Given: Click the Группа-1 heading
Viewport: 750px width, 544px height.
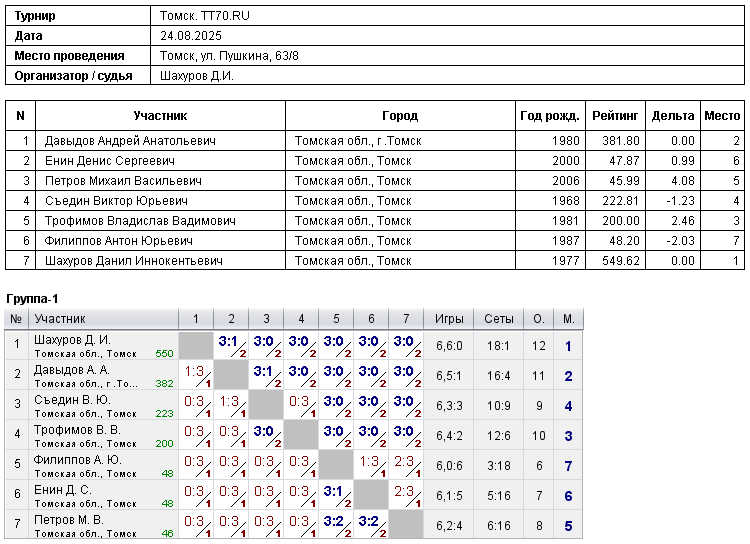Looking at the screenshot, I should point(32,299).
